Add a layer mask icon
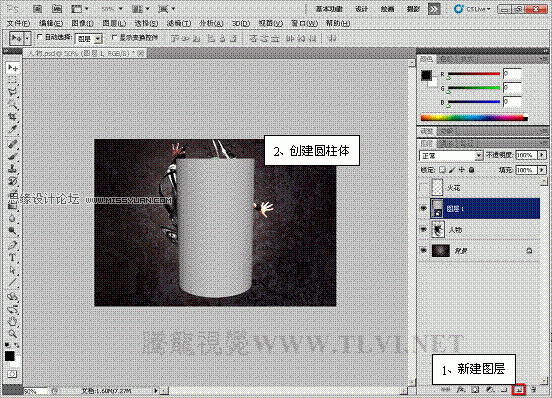552x398 pixels. click(x=475, y=390)
